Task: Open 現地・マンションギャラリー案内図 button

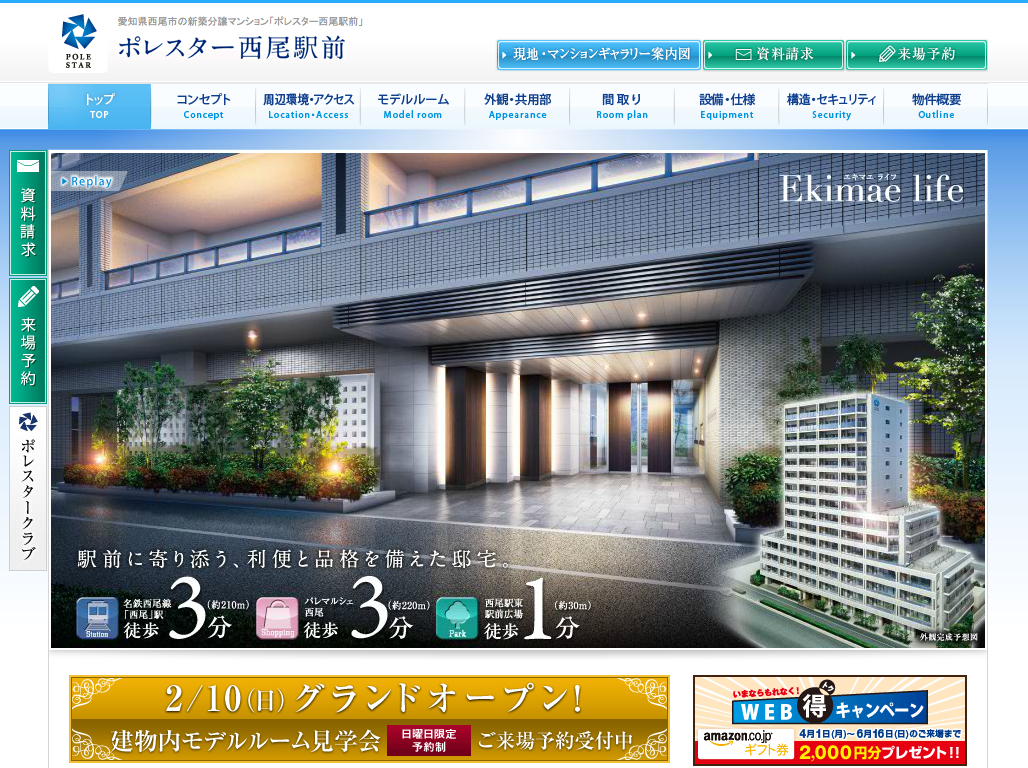Action: pyautogui.click(x=598, y=55)
